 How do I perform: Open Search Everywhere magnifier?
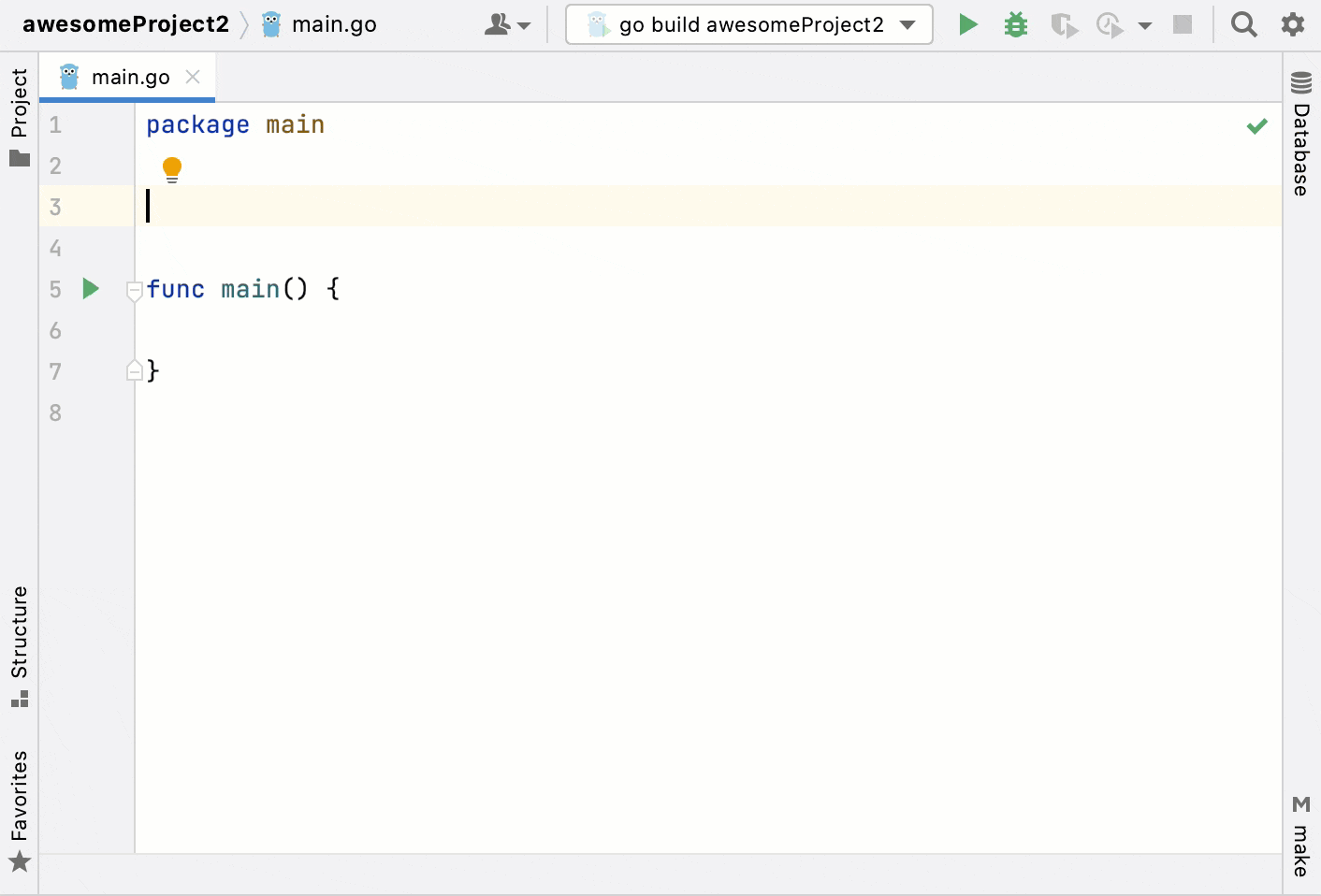1244,24
